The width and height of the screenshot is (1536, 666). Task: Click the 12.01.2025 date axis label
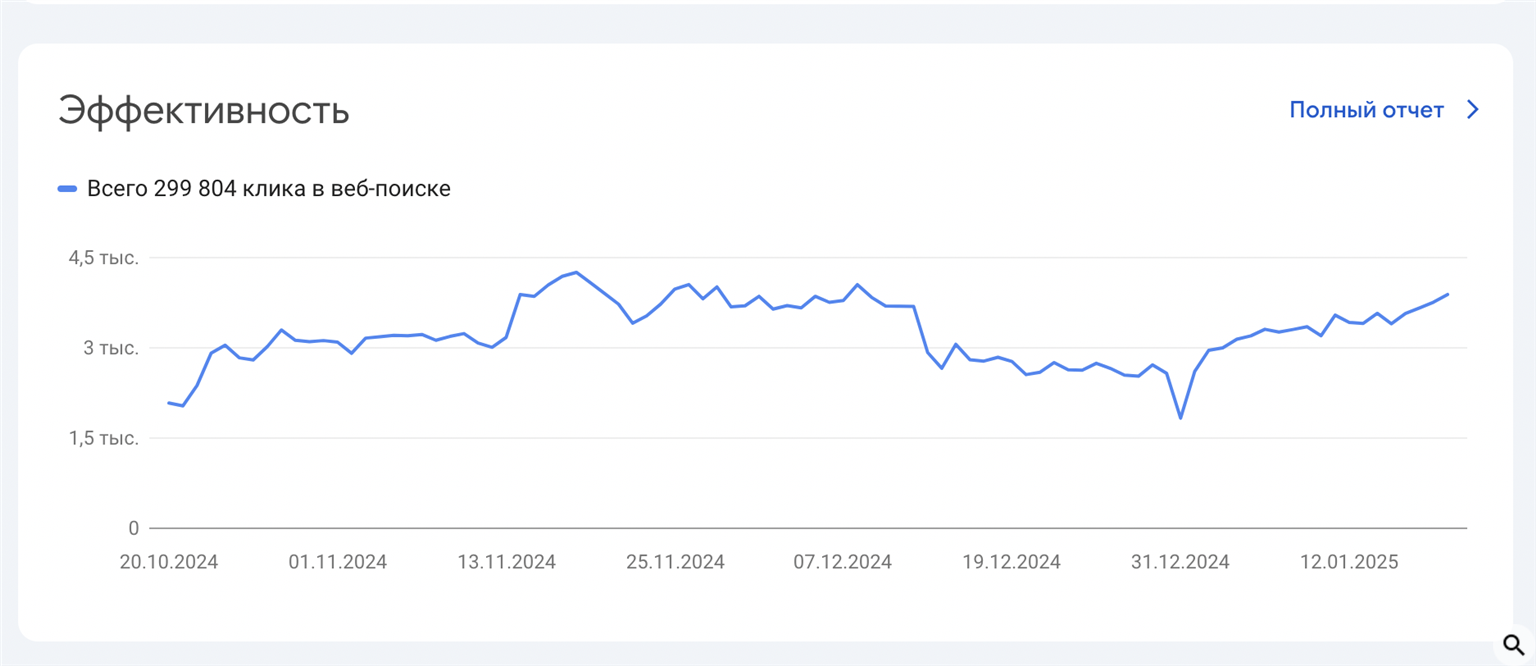(x=1349, y=562)
